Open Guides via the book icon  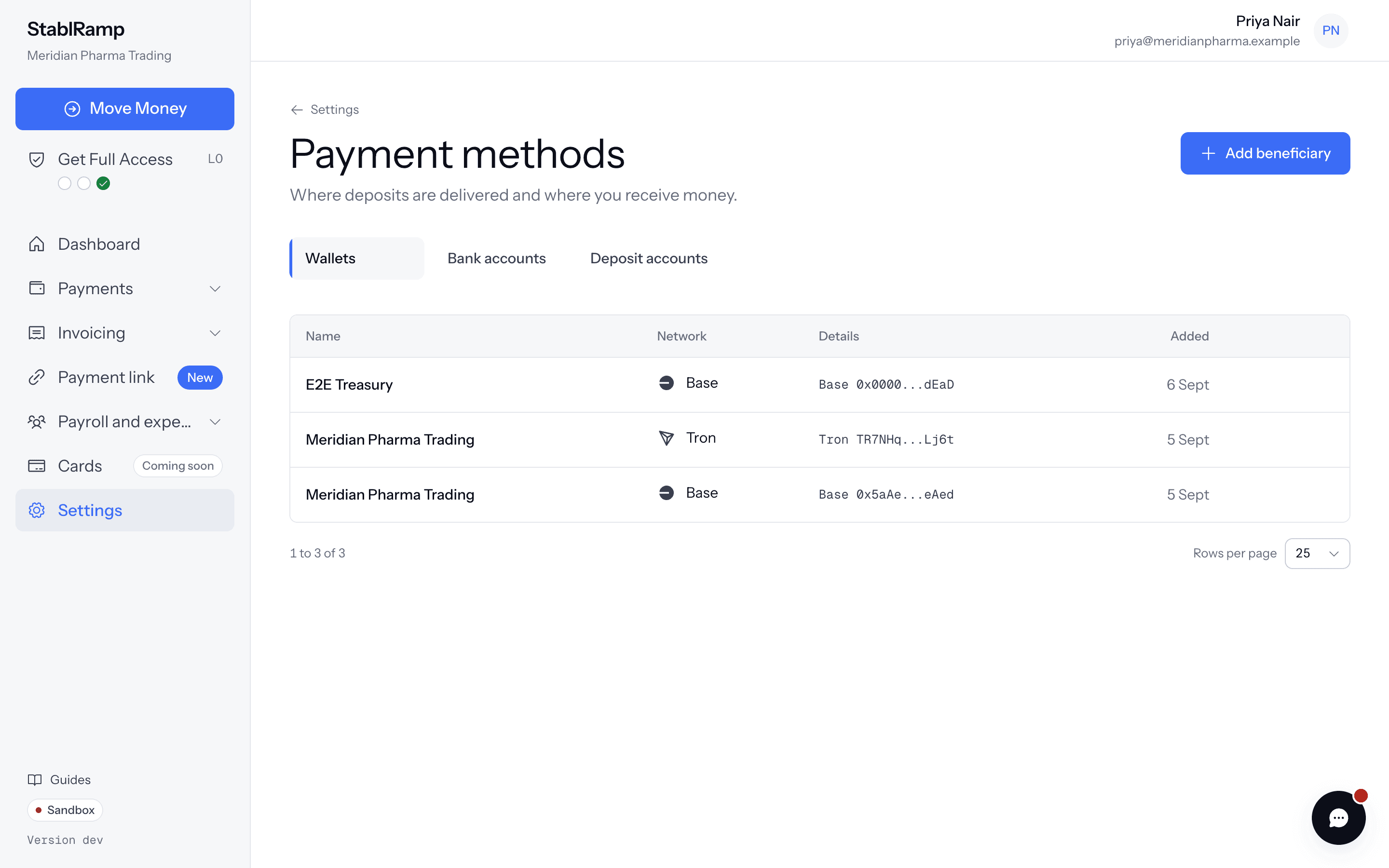(35, 780)
